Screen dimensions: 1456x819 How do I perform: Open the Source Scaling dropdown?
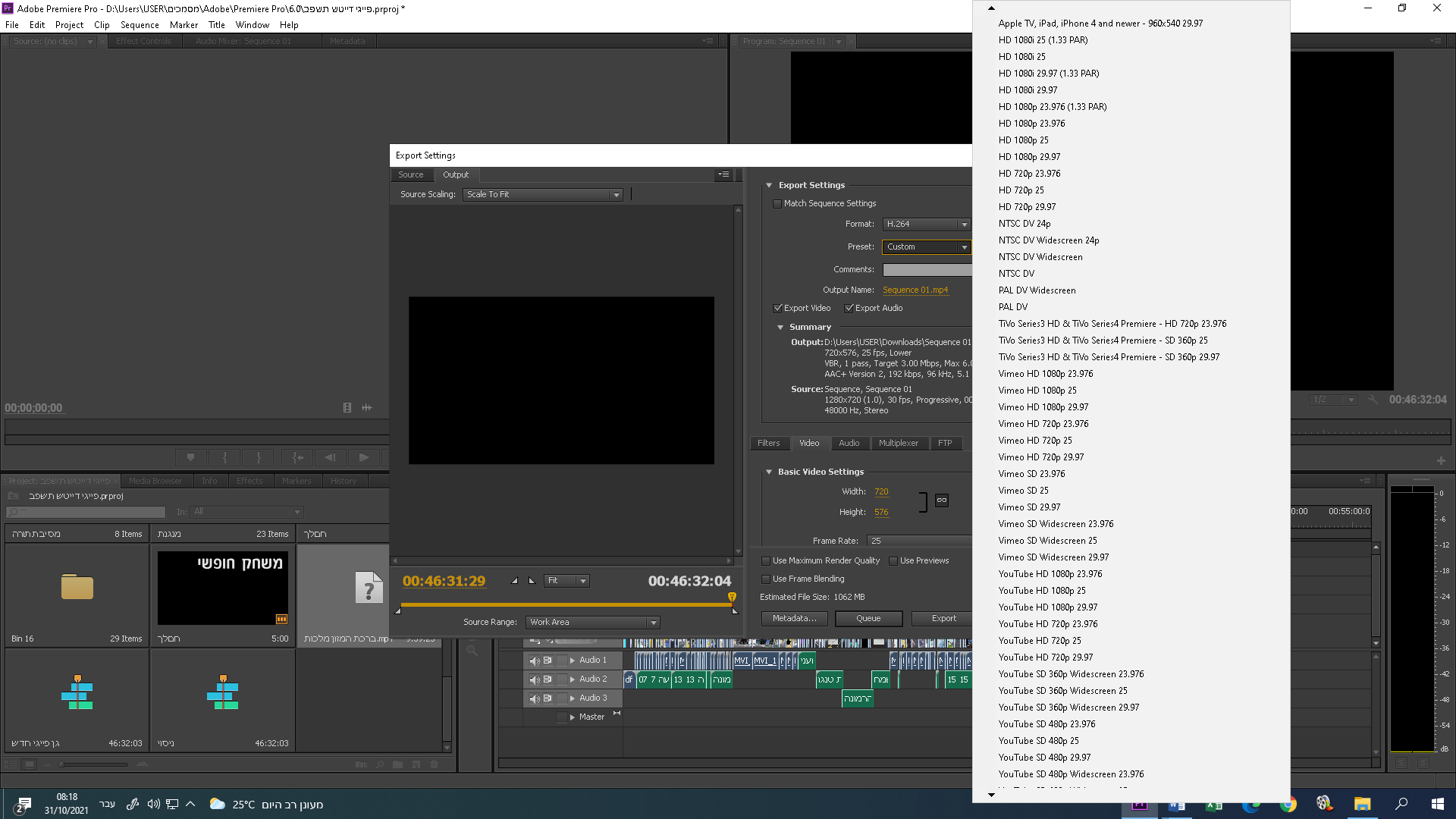pyautogui.click(x=542, y=195)
